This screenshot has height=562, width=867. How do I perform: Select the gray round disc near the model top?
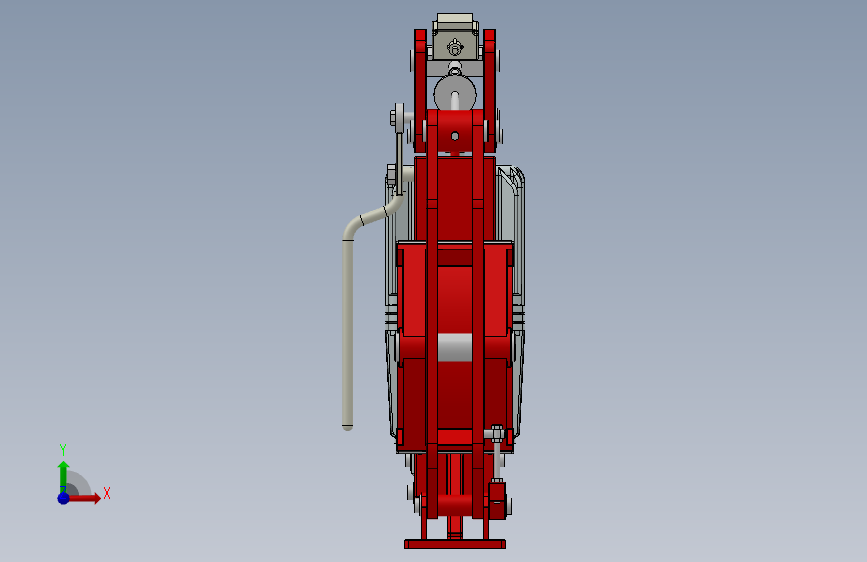tap(455, 94)
